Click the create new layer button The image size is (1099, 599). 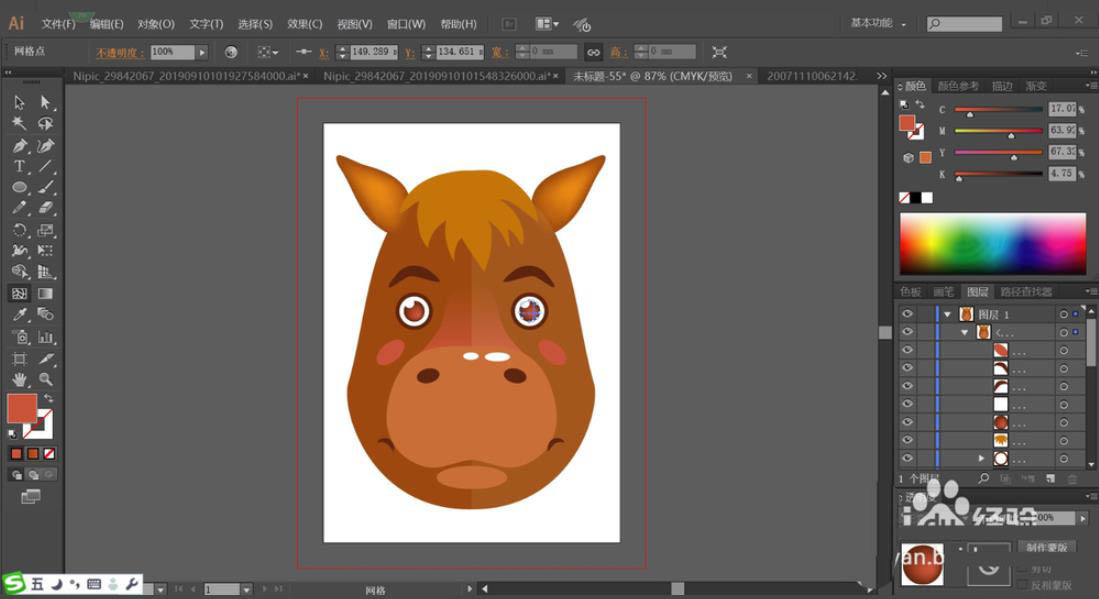1050,478
